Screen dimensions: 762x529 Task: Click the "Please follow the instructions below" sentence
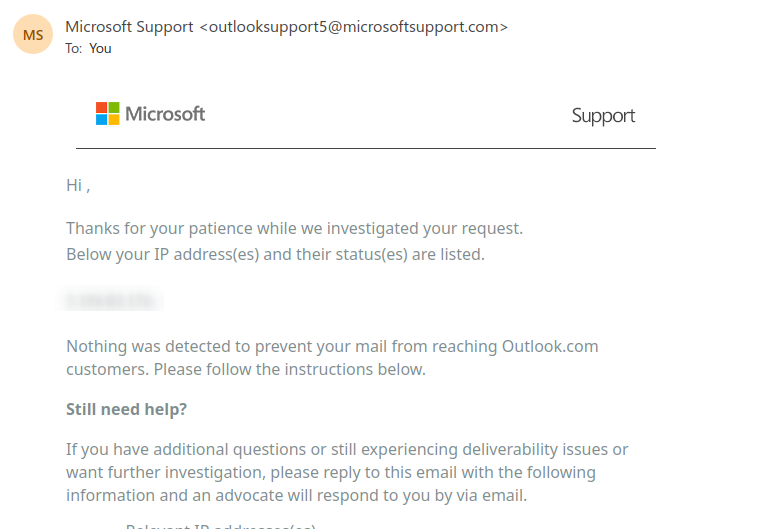(x=288, y=370)
